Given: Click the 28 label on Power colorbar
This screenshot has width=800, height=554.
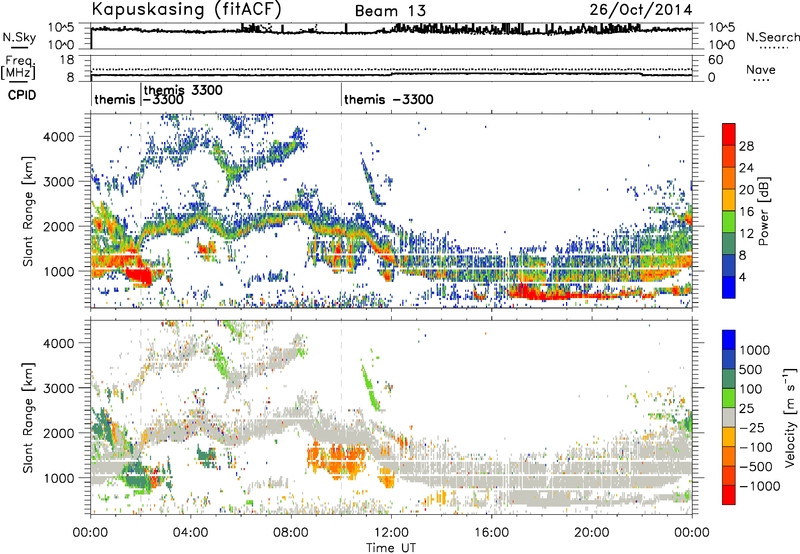Looking at the screenshot, I should (746, 146).
